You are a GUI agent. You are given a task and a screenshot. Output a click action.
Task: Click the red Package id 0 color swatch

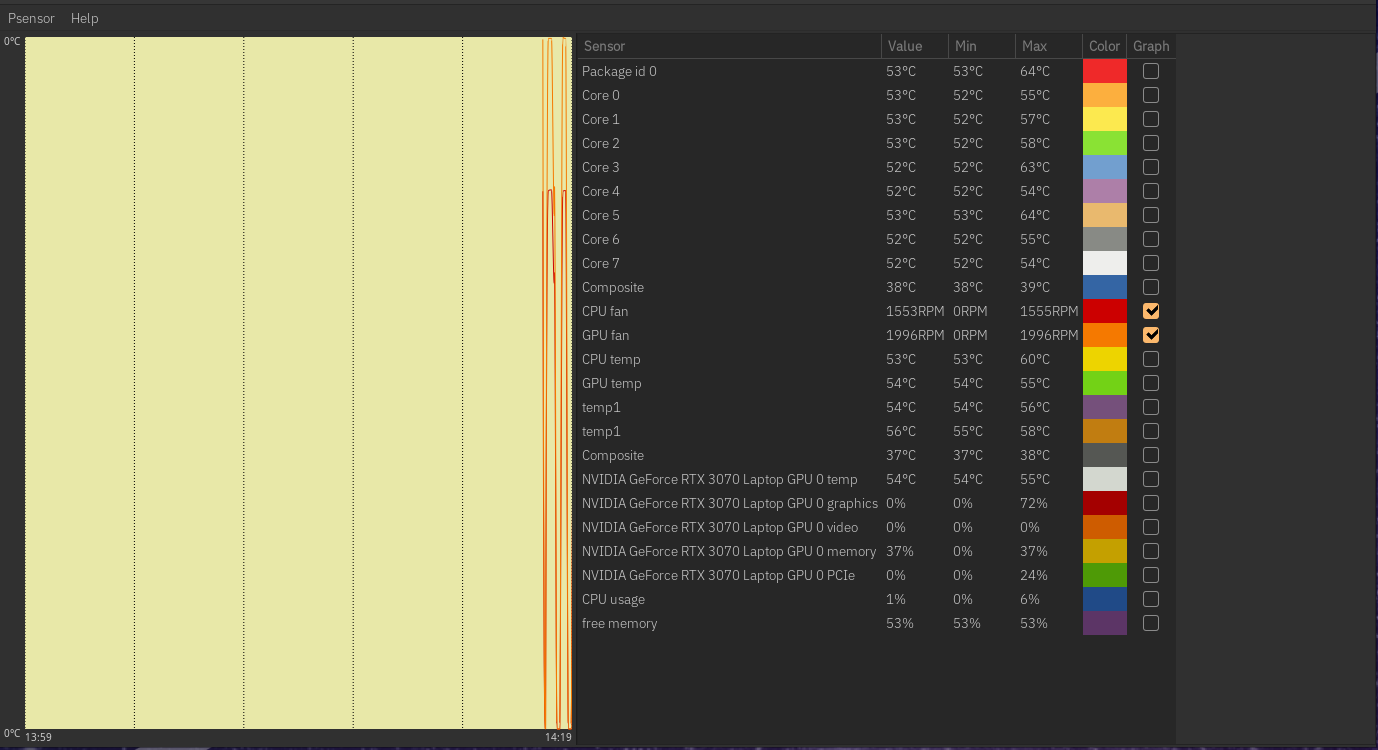click(1104, 71)
